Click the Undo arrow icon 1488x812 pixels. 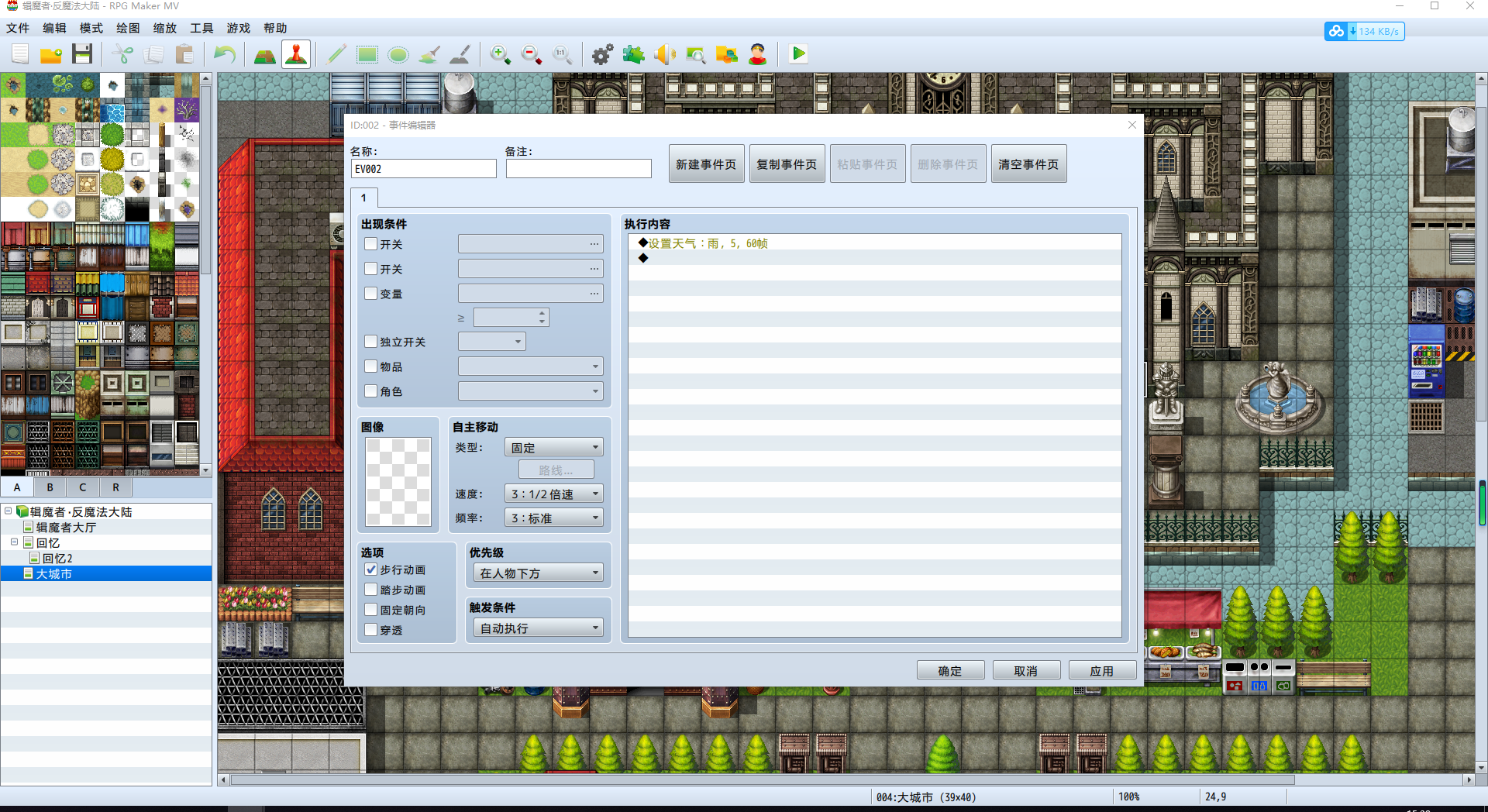click(225, 54)
